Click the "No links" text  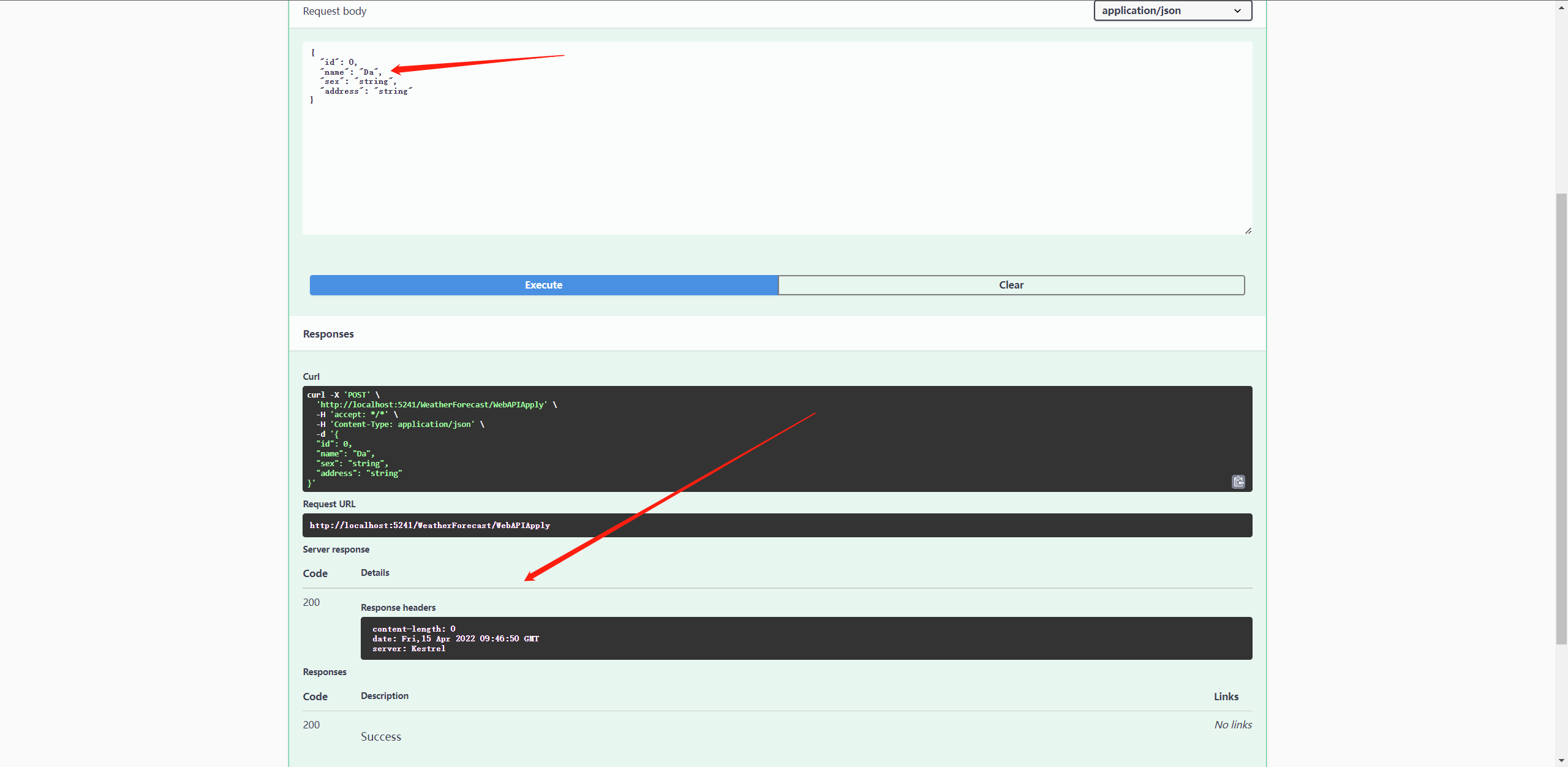pyautogui.click(x=1232, y=725)
